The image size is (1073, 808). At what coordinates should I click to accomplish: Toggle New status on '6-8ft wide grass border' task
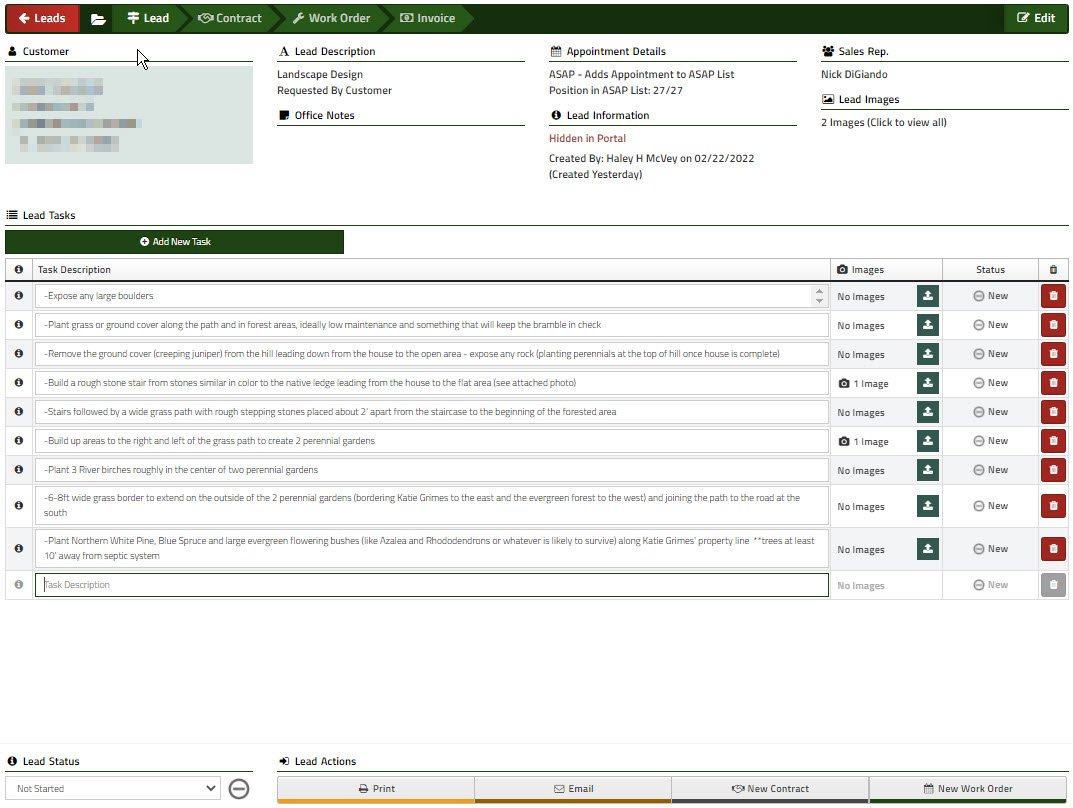(x=990, y=506)
